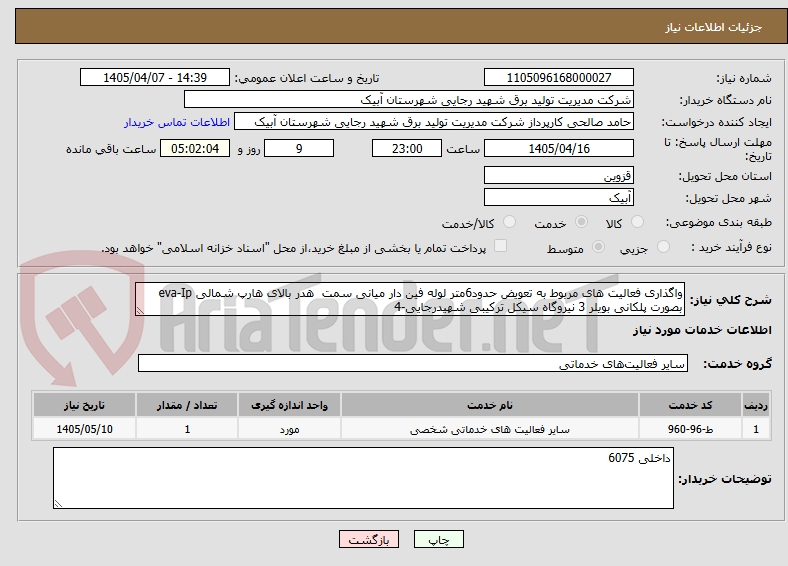The image size is (788, 566).
Task: Click the response deadline date field
Action: point(559,148)
